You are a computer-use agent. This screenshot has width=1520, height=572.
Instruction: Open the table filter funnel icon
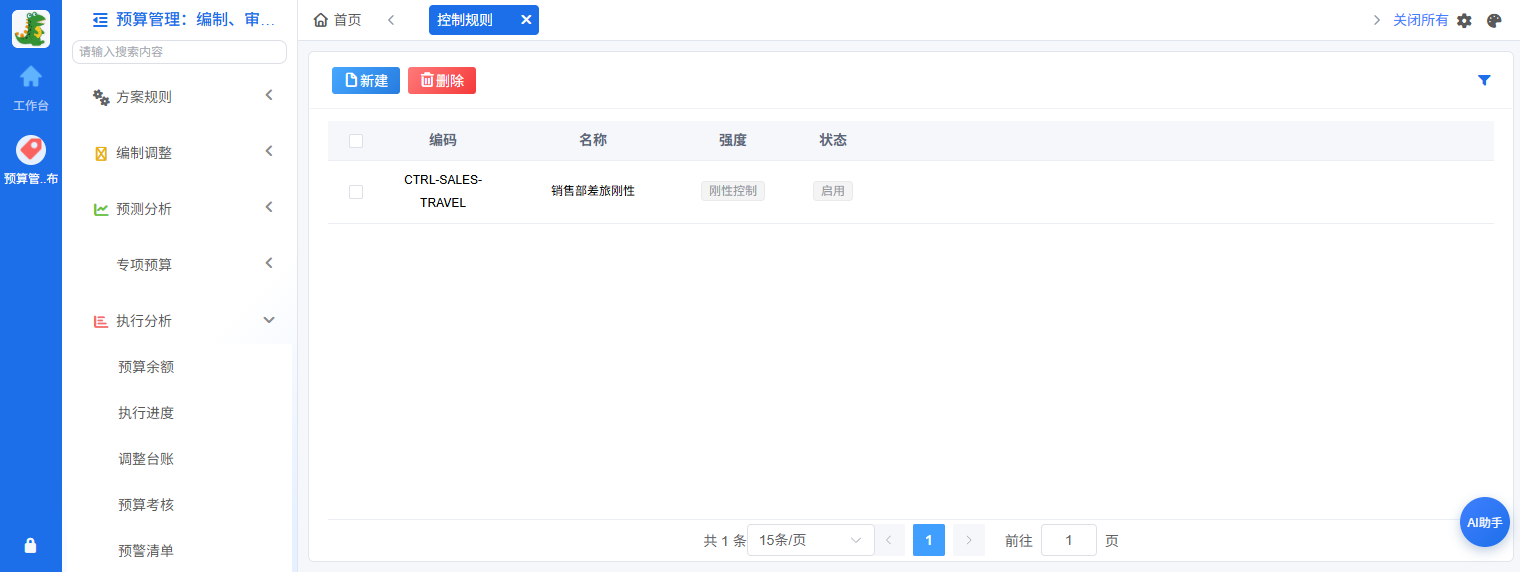click(1484, 80)
